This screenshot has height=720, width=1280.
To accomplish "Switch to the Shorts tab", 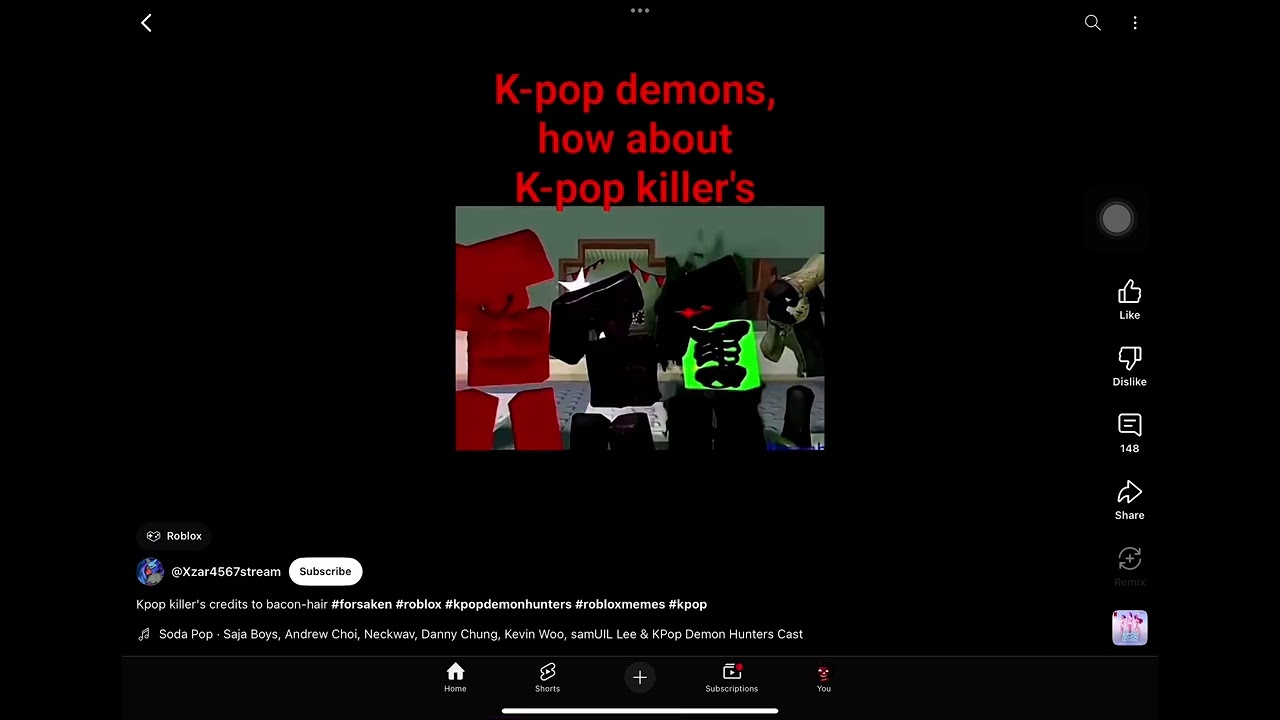I will (x=547, y=677).
